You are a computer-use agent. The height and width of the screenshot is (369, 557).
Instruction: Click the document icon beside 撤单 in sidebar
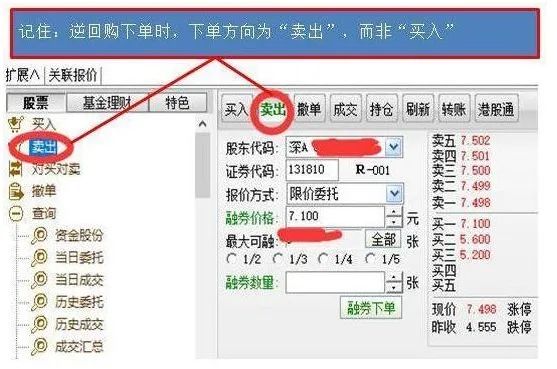(16, 191)
